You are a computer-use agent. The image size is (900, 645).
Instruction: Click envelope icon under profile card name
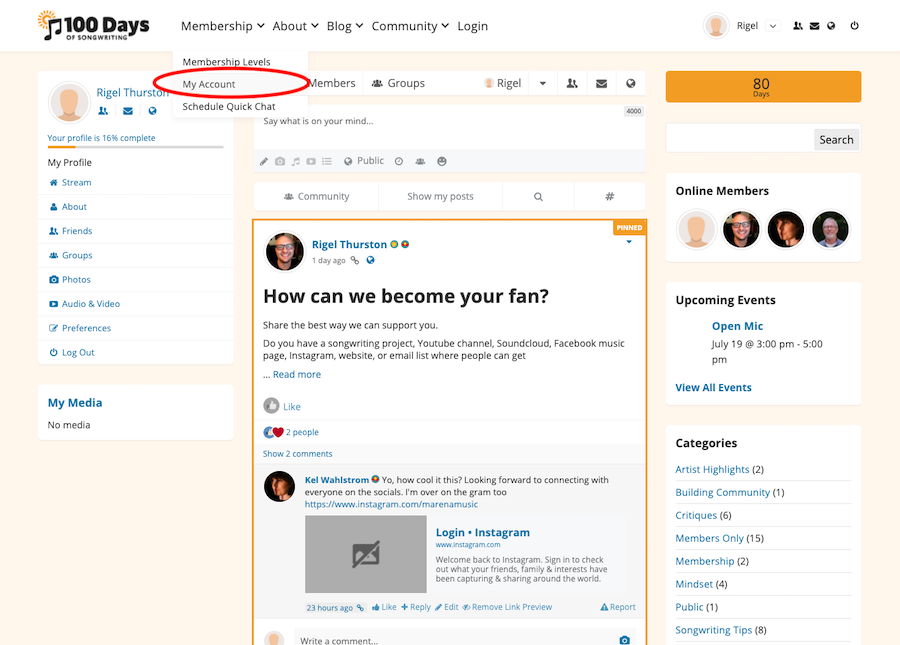click(x=128, y=111)
